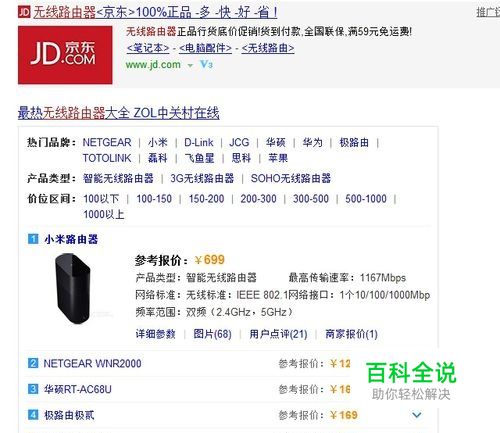The image size is (500, 433).
Task: Open the black Xiaomi router product image
Action: (x=73, y=288)
